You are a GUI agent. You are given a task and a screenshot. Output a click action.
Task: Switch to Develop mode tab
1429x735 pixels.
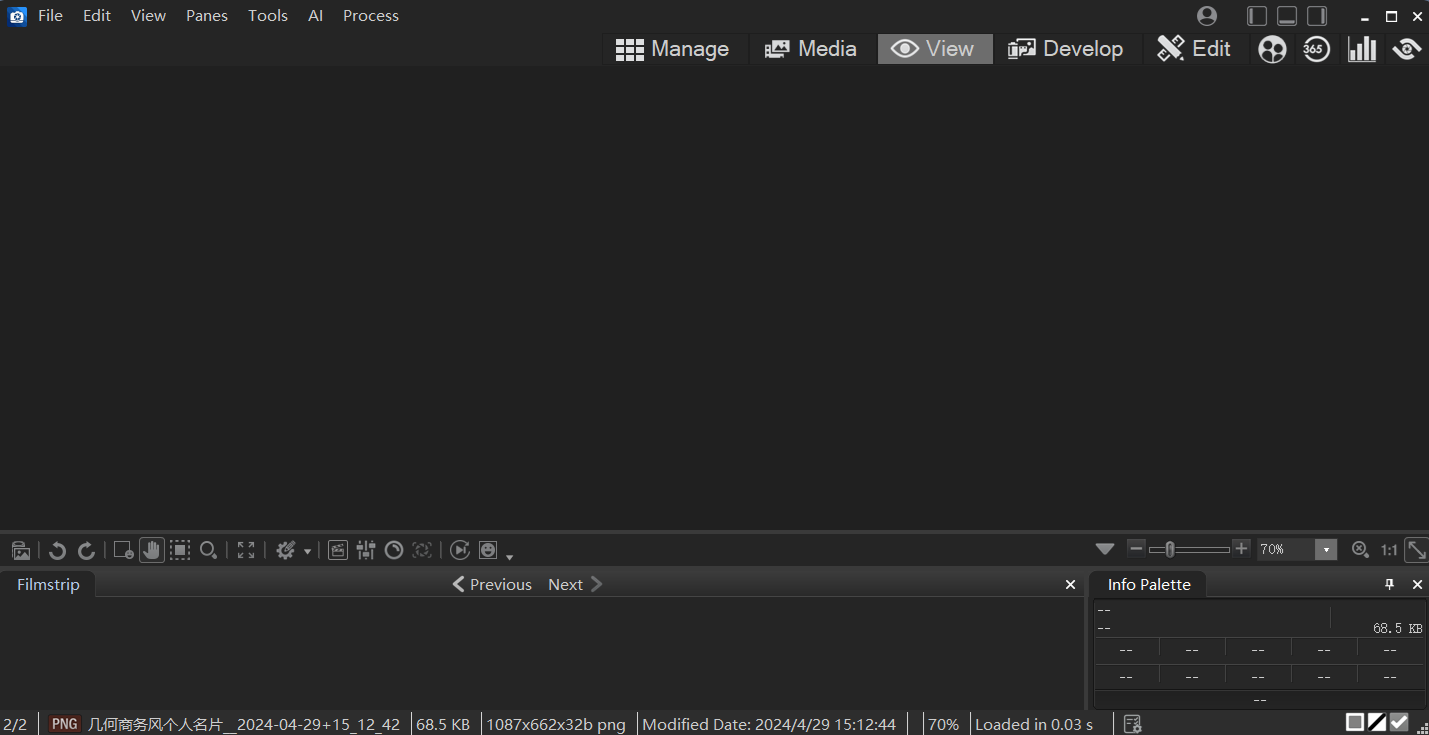[1066, 49]
